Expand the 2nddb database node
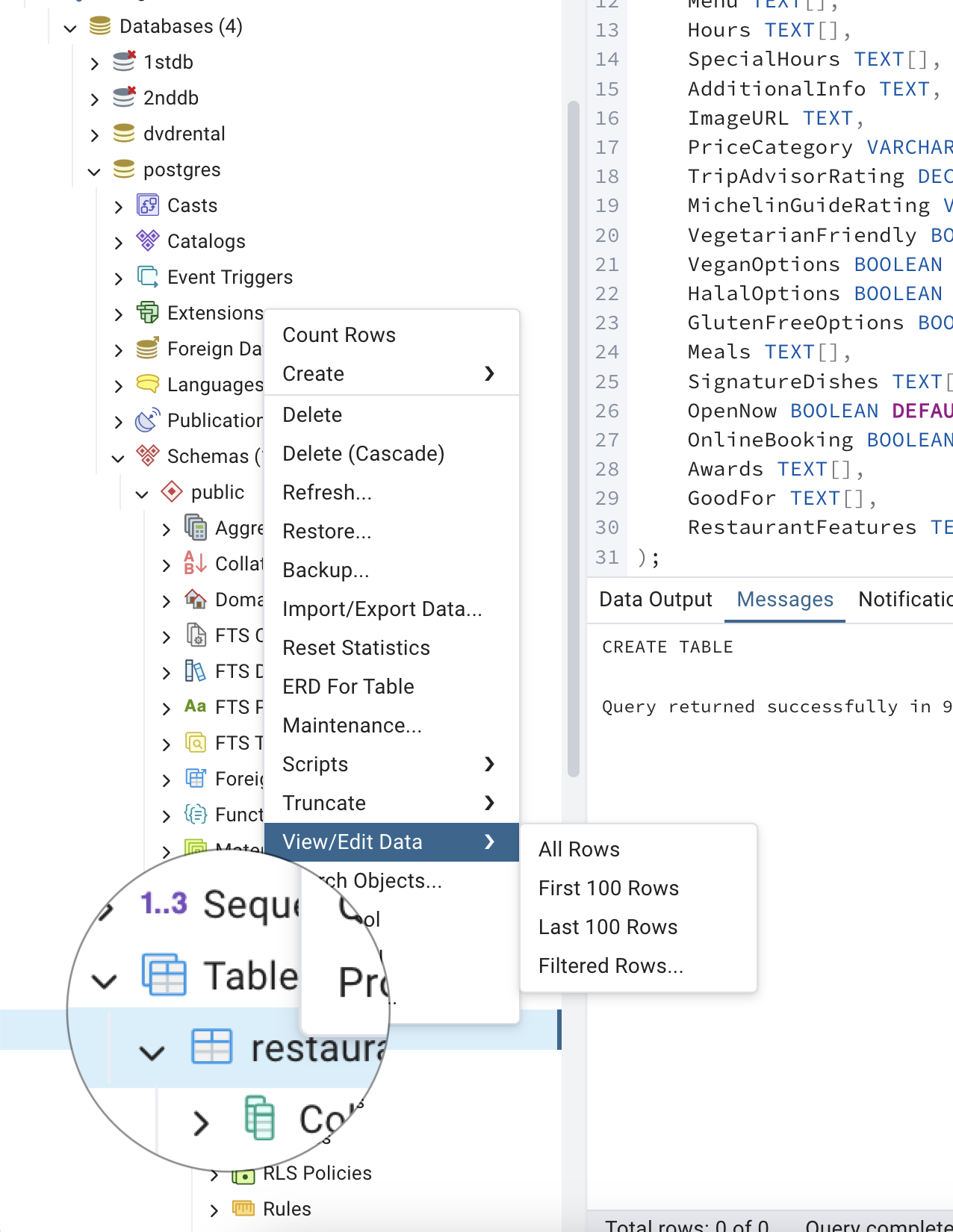Image resolution: width=953 pixels, height=1232 pixels. pos(94,99)
